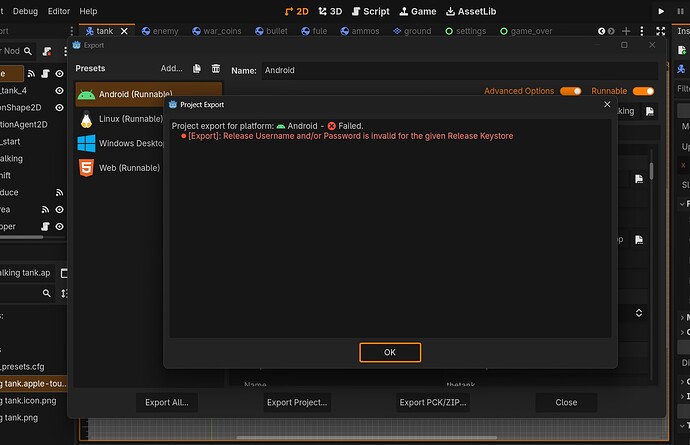Open the Debug menu
The height and width of the screenshot is (445, 690).
coord(25,10)
